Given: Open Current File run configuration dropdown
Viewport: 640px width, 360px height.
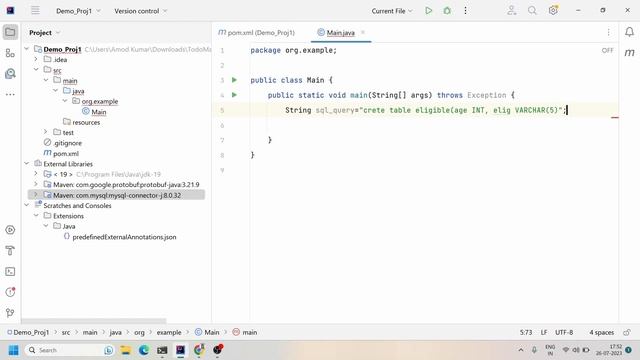Looking at the screenshot, I should point(392,11).
